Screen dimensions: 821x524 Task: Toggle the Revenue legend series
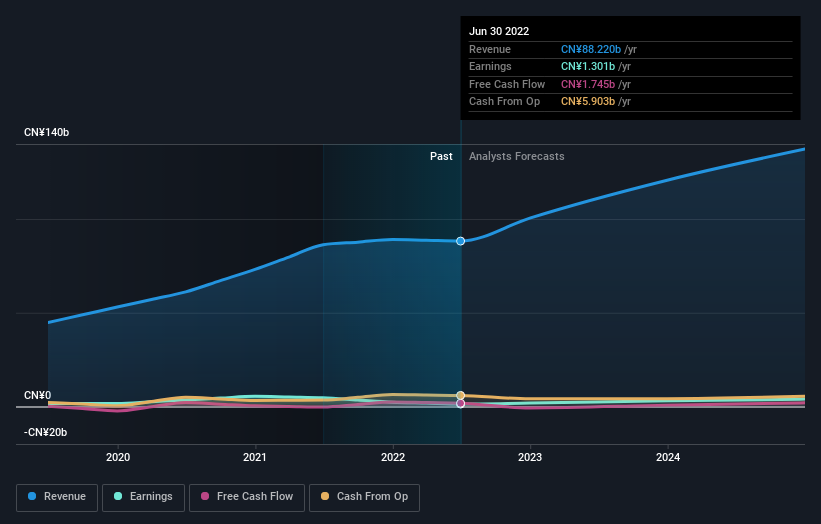point(57,497)
